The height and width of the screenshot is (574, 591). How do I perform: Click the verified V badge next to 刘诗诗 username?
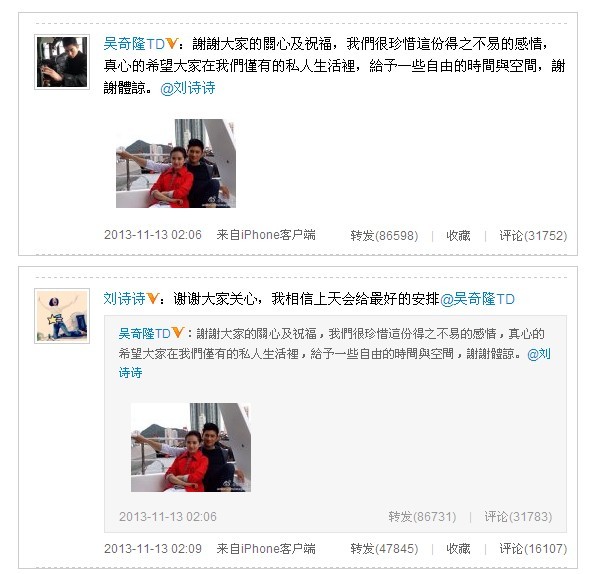pyautogui.click(x=152, y=298)
